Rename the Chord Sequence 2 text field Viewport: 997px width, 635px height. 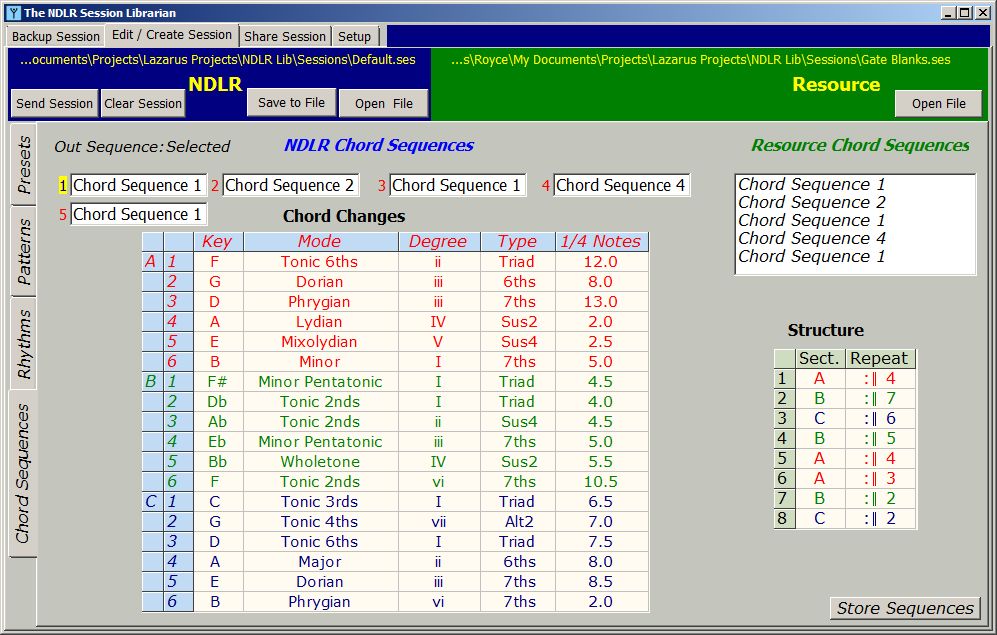[x=291, y=185]
